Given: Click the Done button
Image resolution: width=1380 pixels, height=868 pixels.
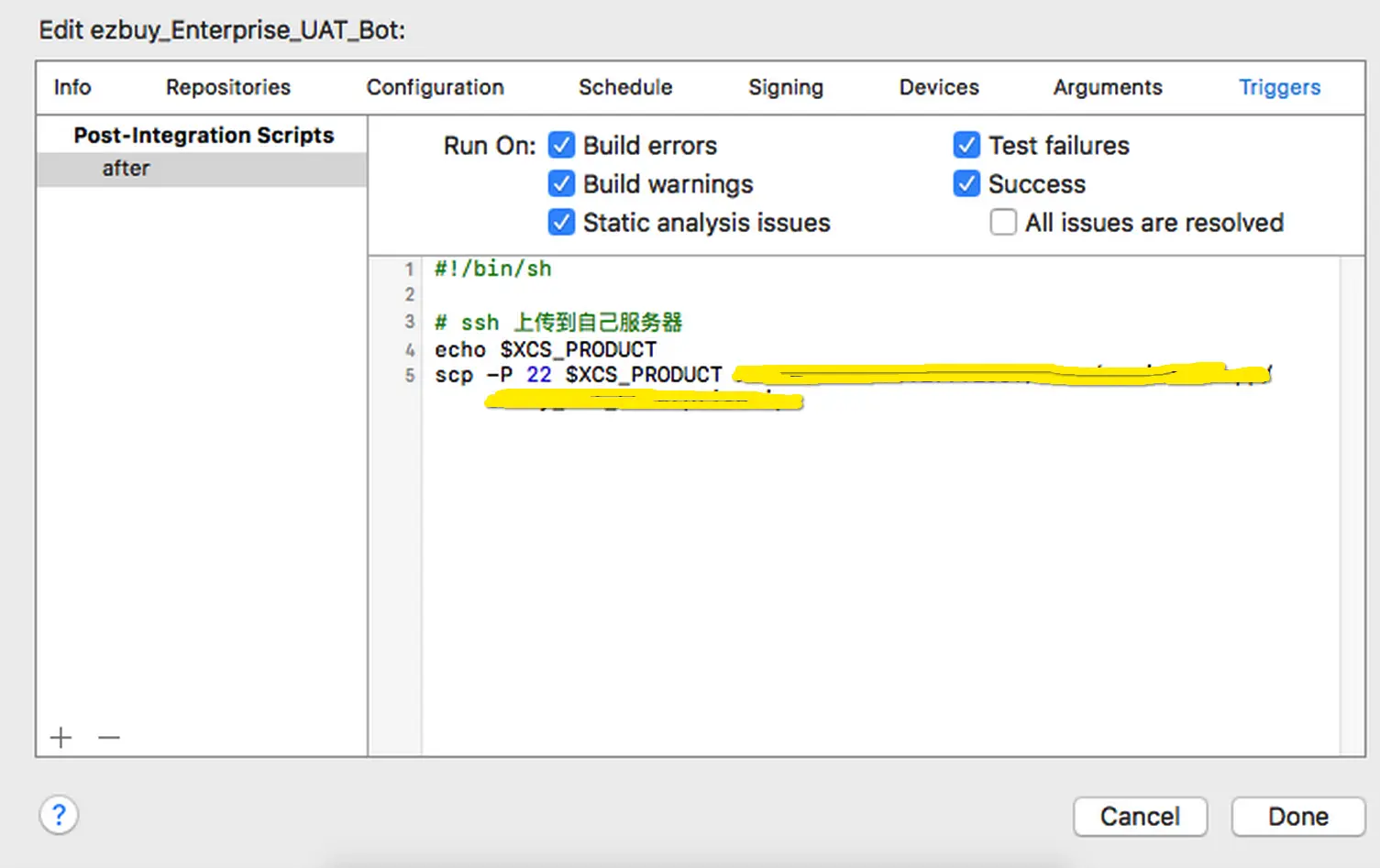Looking at the screenshot, I should tap(1298, 816).
